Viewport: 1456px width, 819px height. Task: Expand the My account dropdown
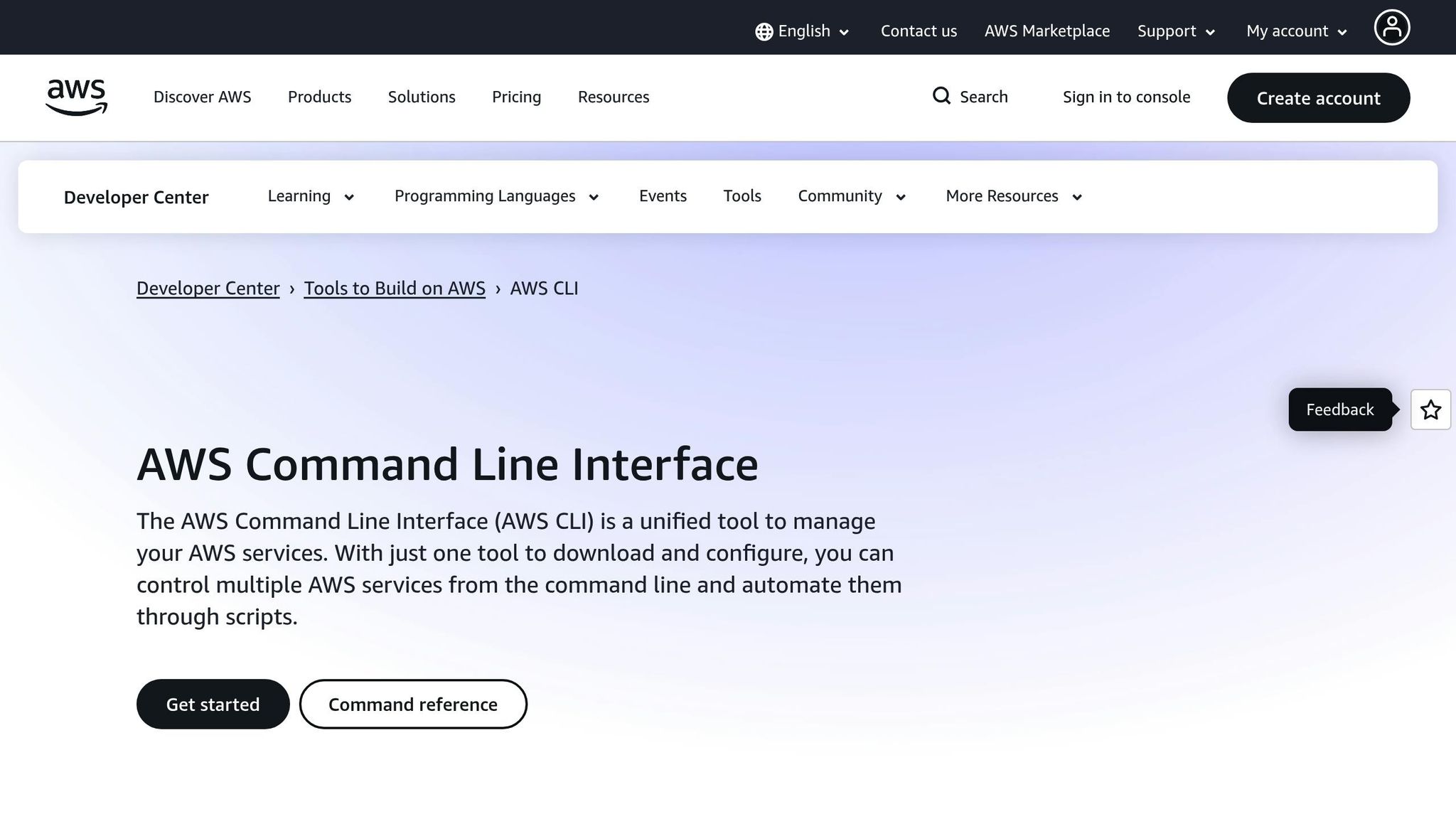(1295, 31)
